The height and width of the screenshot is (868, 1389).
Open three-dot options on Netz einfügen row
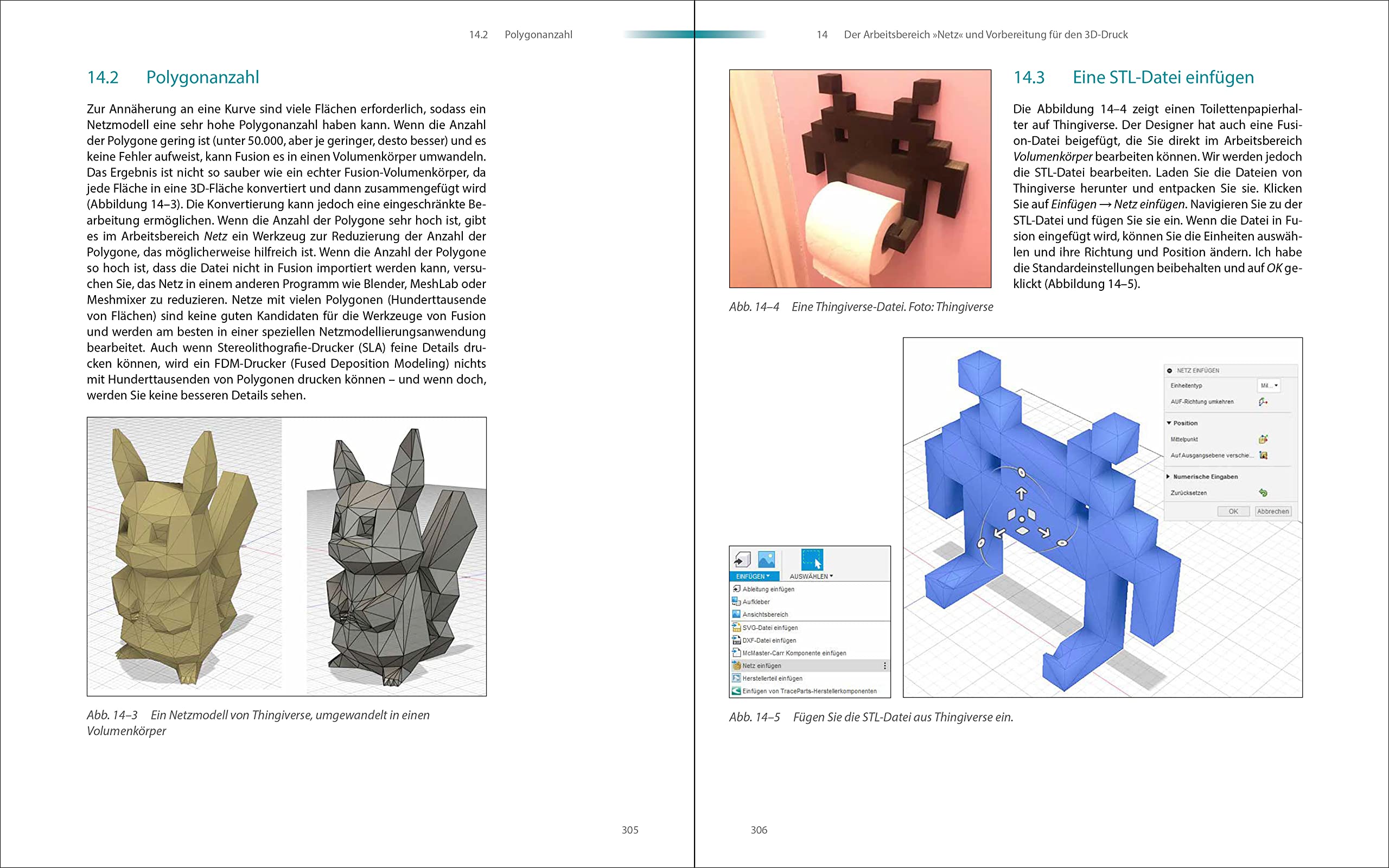click(885, 666)
